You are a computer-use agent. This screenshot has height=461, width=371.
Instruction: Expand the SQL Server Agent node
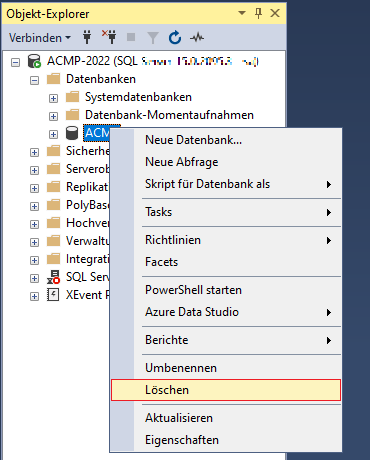coord(34,278)
